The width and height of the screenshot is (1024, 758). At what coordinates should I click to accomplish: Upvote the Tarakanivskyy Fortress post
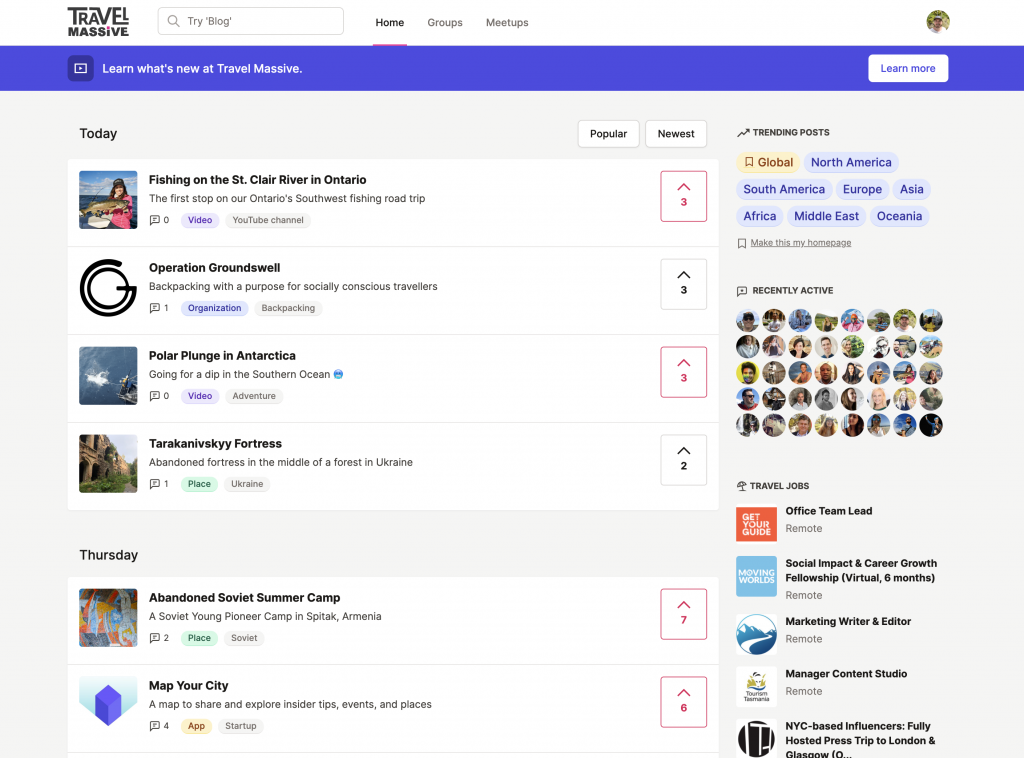coord(683,460)
